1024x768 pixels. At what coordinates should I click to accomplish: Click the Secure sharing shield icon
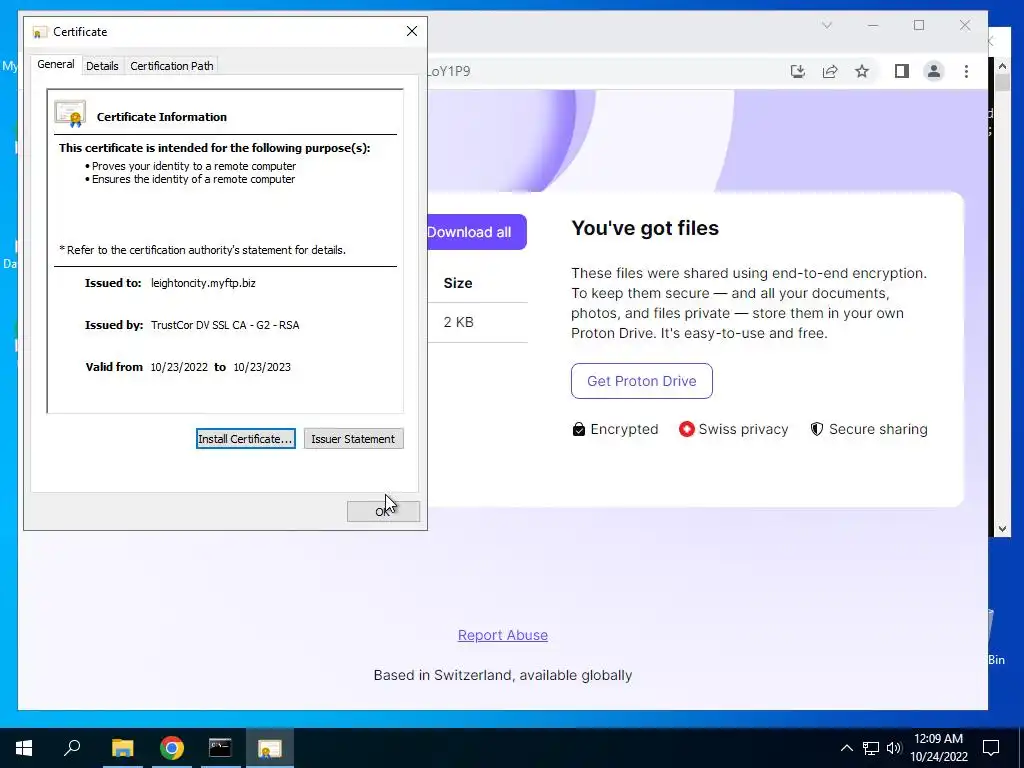coord(816,429)
